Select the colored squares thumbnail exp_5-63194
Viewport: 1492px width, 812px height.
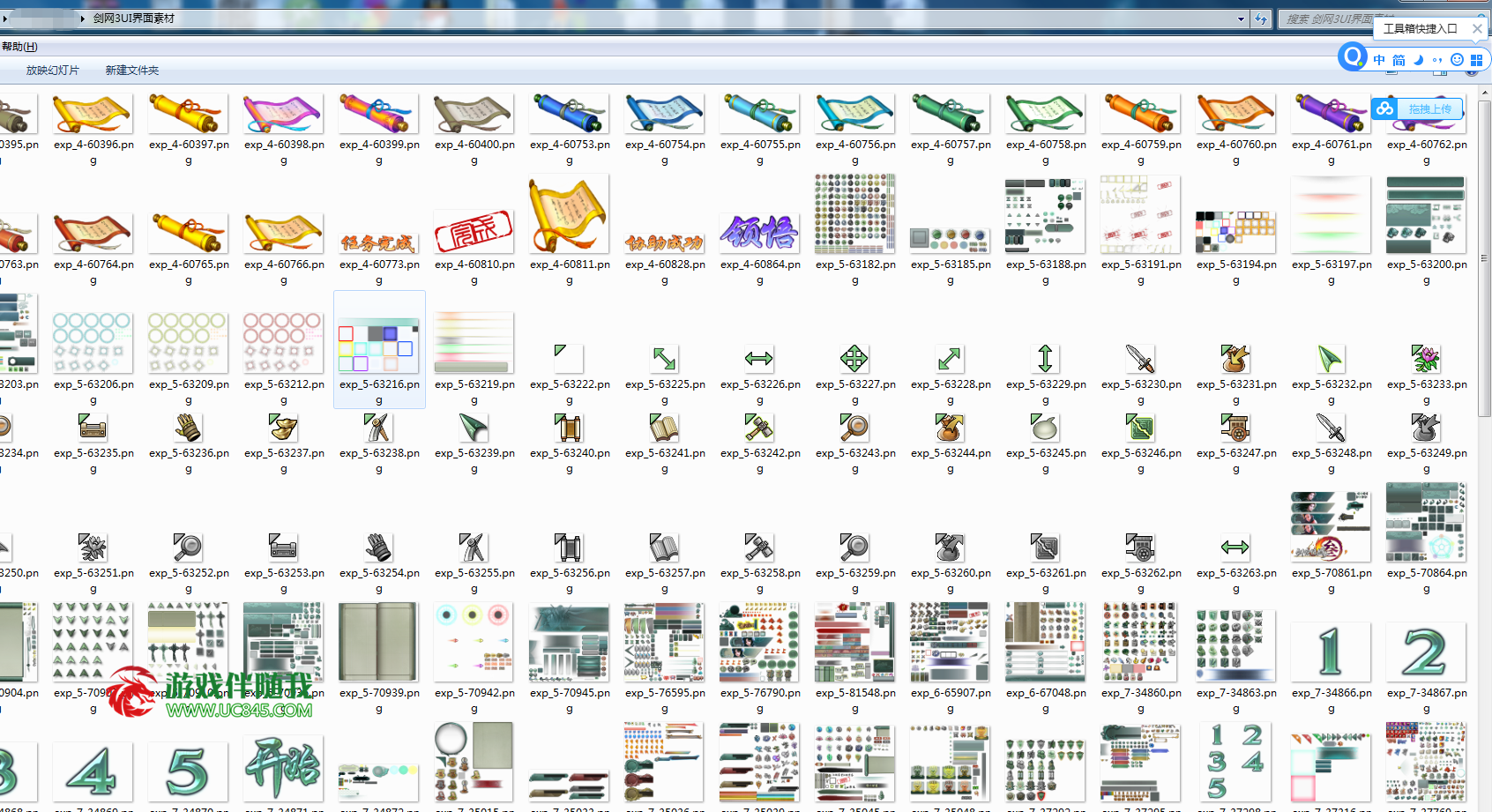pyautogui.click(x=1235, y=232)
